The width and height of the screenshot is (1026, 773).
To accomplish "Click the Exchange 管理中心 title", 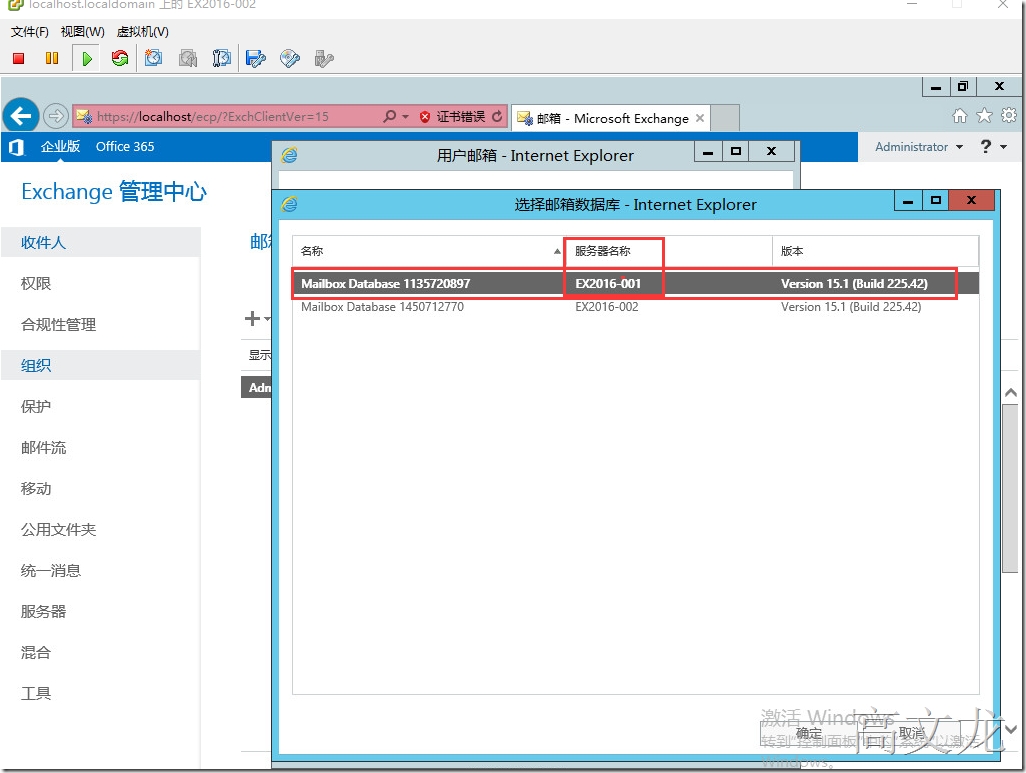I will [114, 192].
